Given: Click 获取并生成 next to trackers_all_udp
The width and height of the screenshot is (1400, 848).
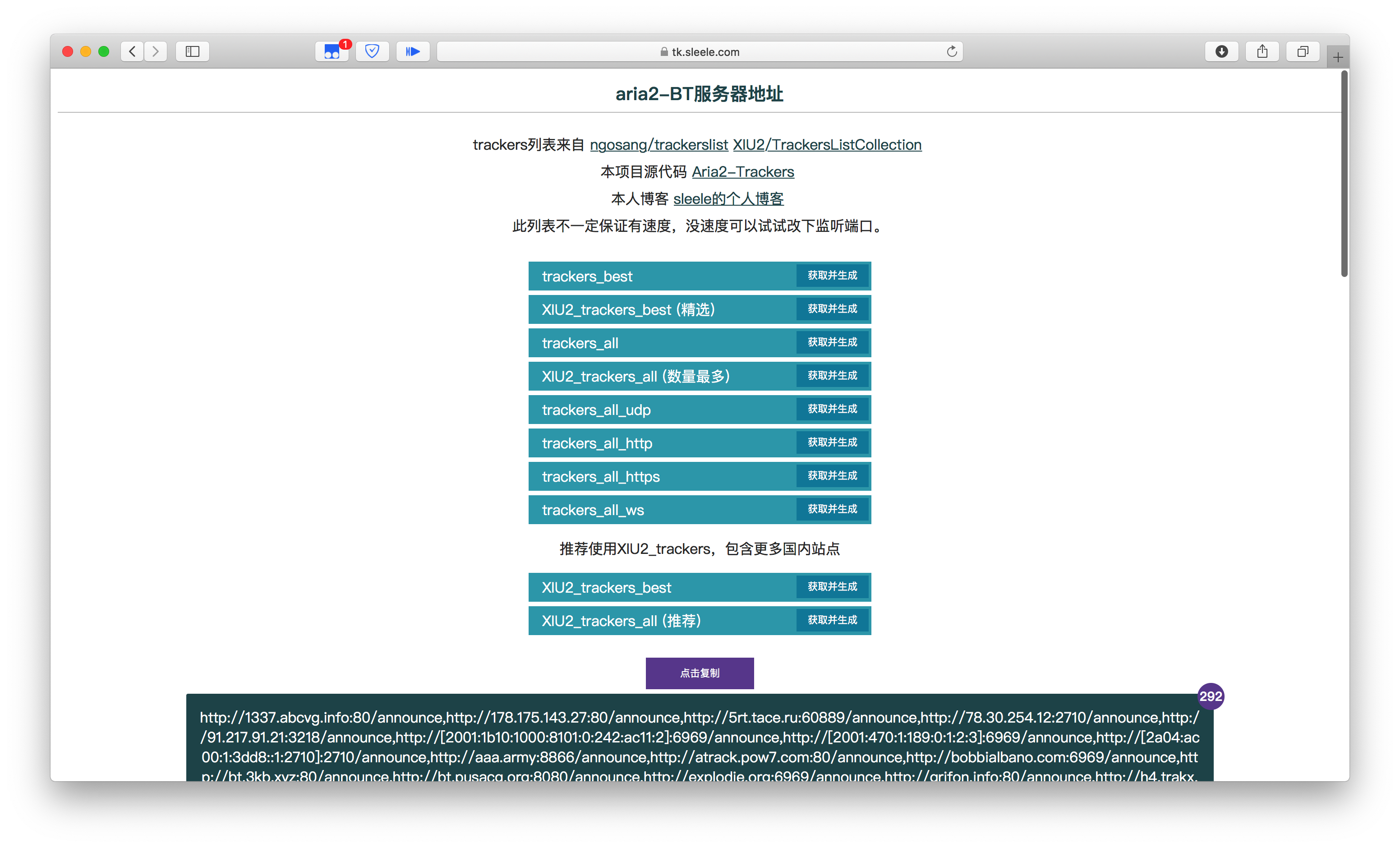Looking at the screenshot, I should (833, 409).
